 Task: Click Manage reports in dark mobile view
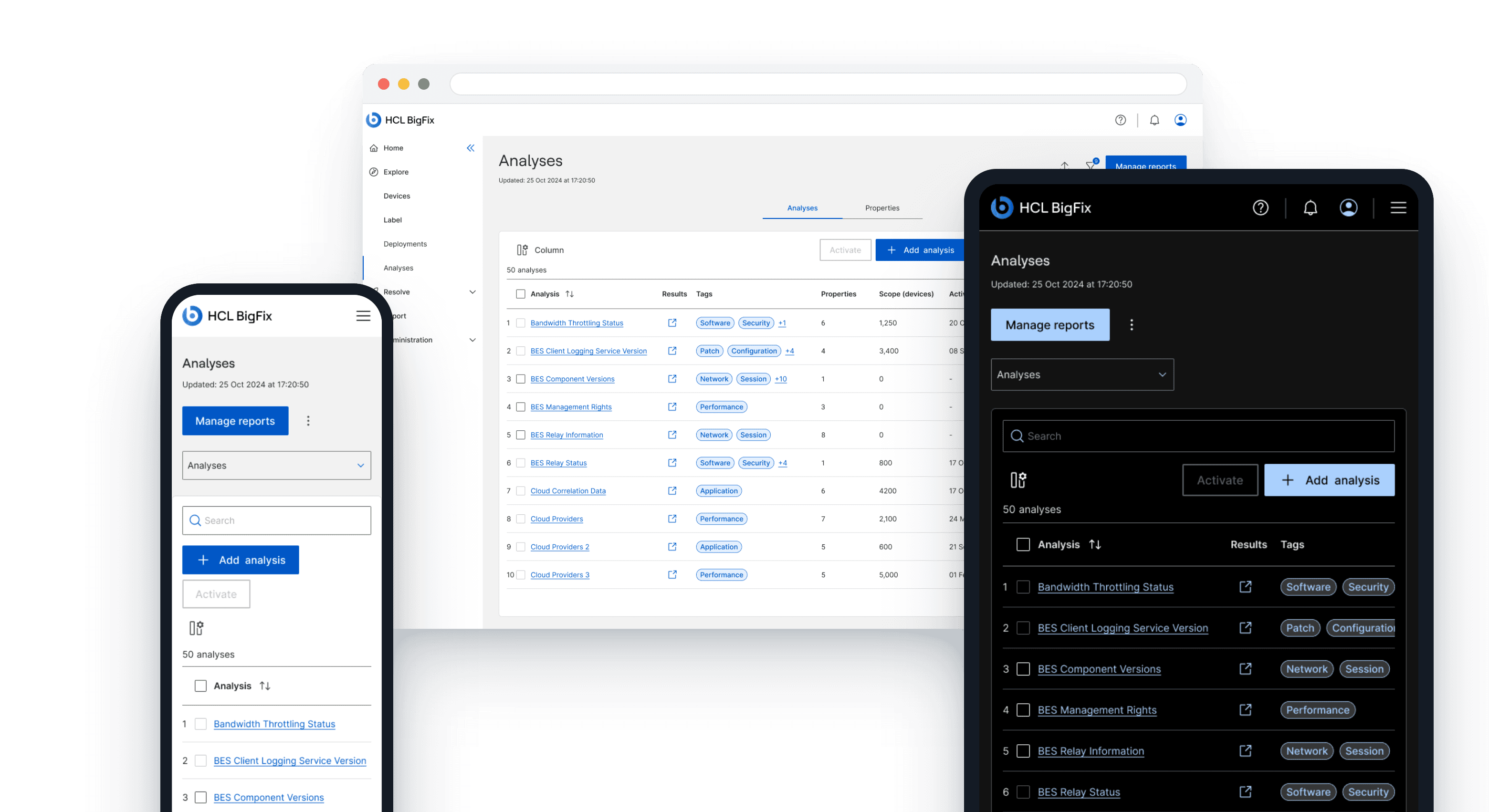click(x=1050, y=325)
